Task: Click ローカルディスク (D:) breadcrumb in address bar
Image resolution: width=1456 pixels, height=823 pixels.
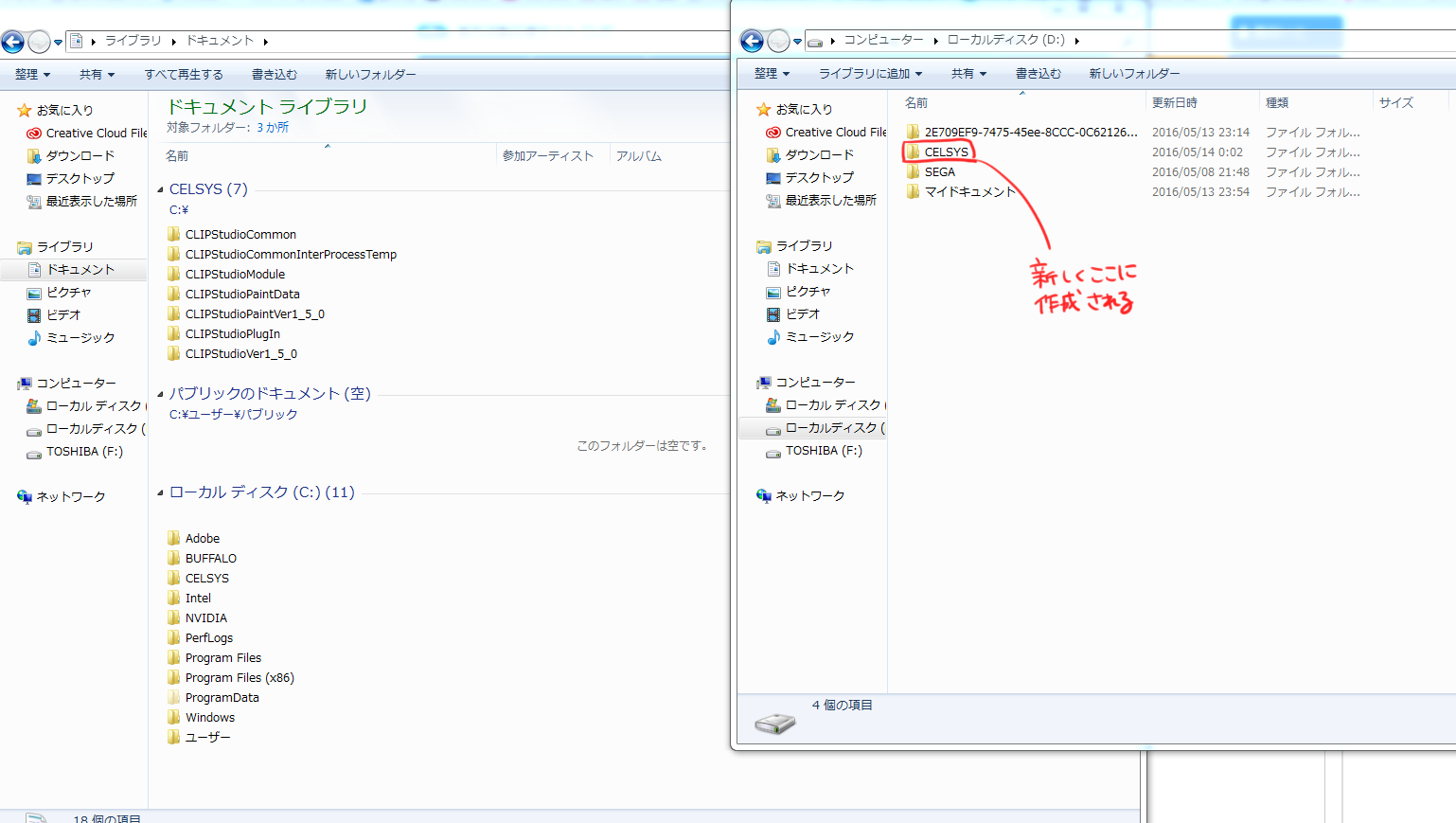Action: pyautogui.click(x=1005, y=40)
